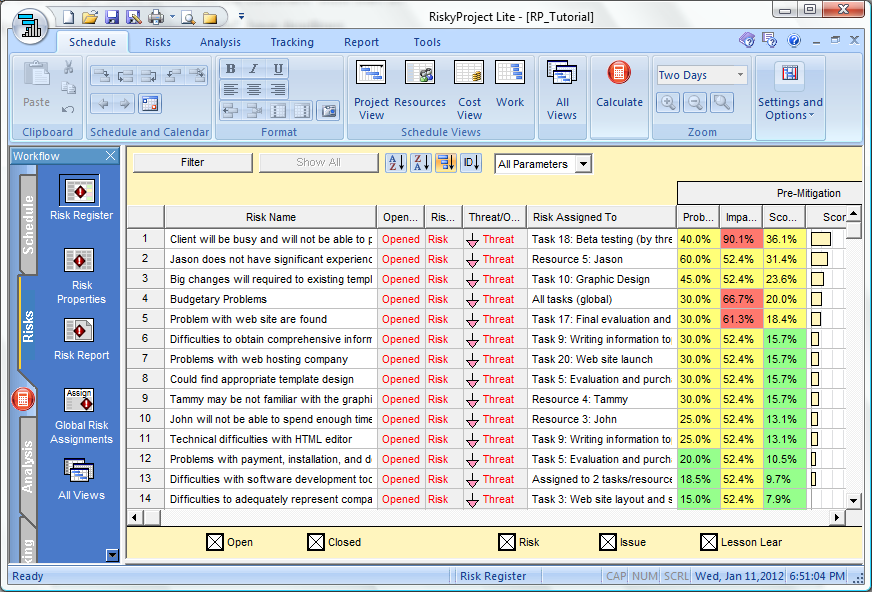Click the Filter button
This screenshot has height=592, width=872.
(x=192, y=162)
